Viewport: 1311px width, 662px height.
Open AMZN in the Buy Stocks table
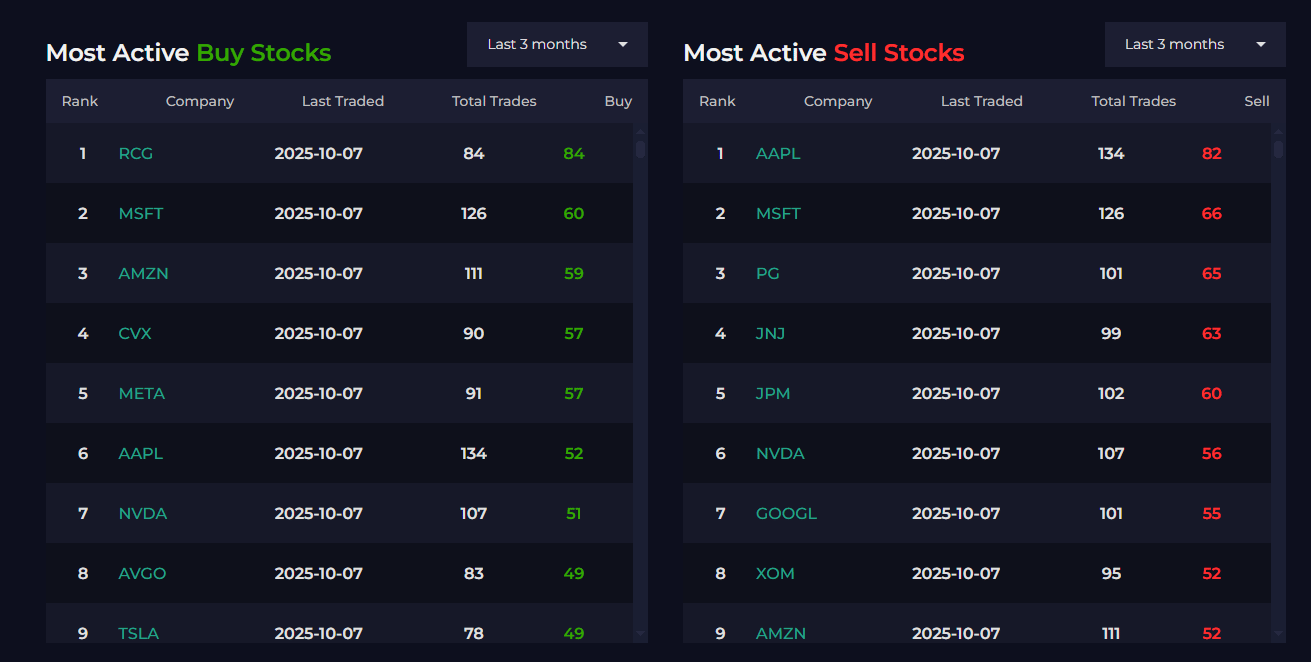(143, 274)
